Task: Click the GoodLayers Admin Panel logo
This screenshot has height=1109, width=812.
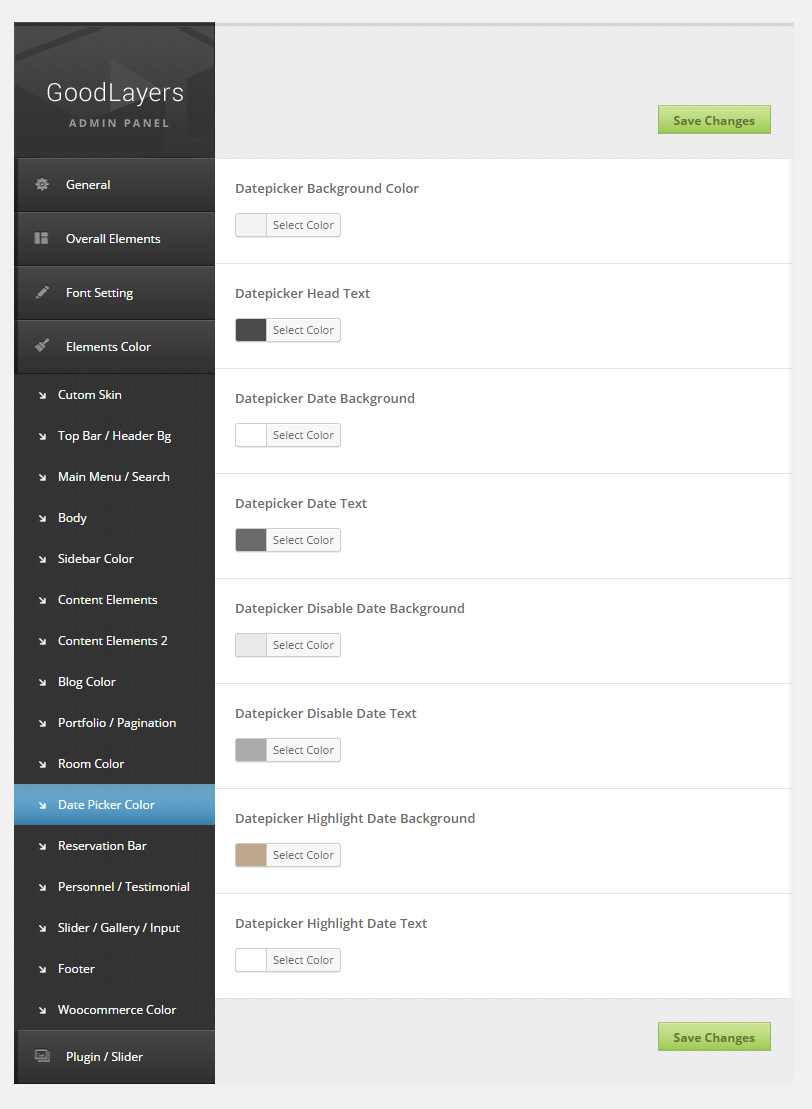Action: pyautogui.click(x=115, y=104)
